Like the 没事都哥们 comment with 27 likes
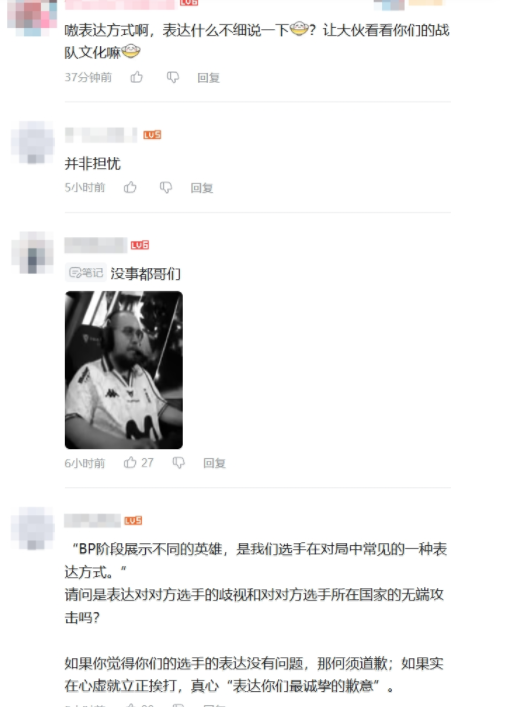512x707 pixels. [138, 462]
